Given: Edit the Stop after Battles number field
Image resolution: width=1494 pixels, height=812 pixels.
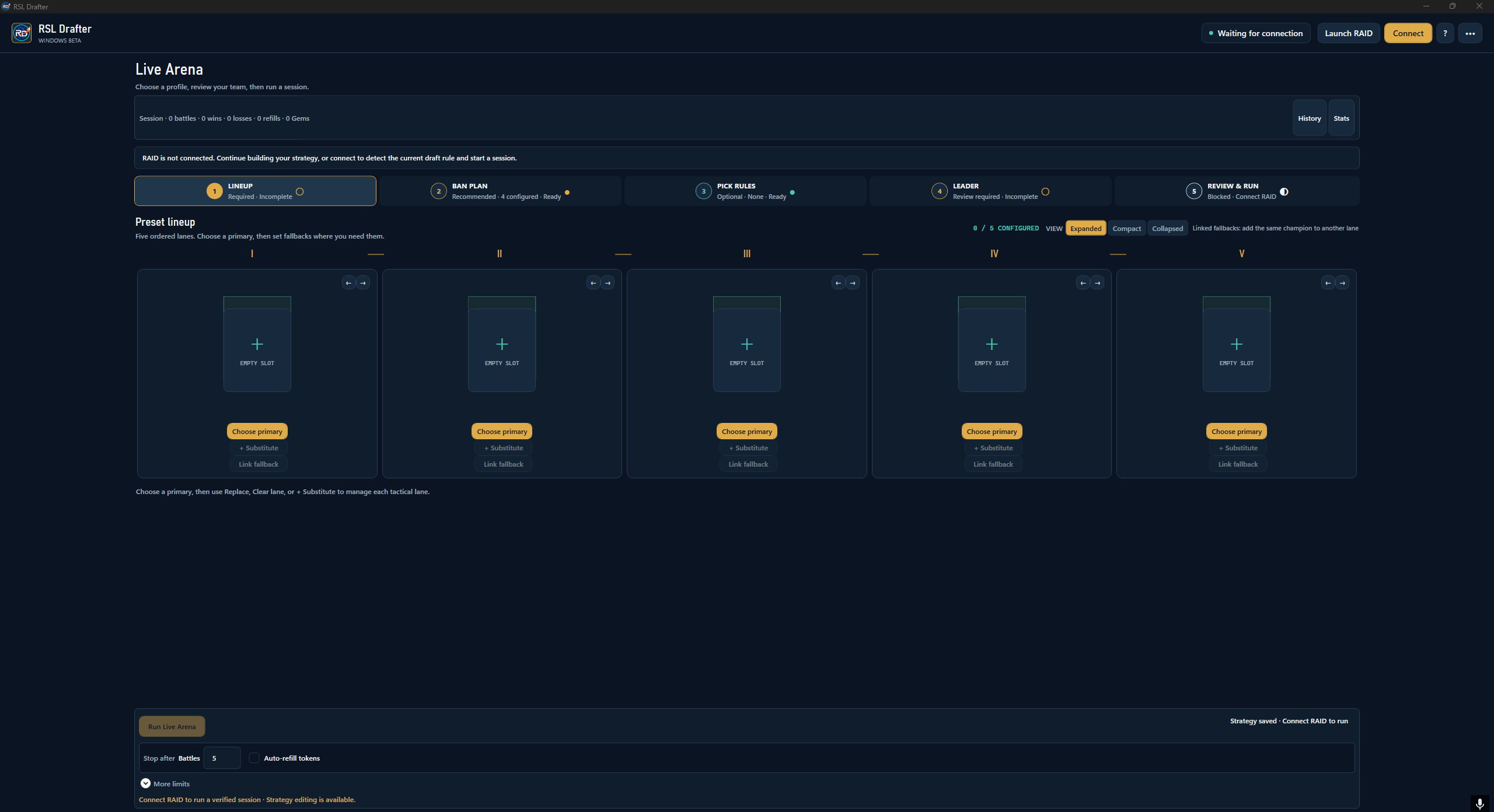Looking at the screenshot, I should pos(222,758).
